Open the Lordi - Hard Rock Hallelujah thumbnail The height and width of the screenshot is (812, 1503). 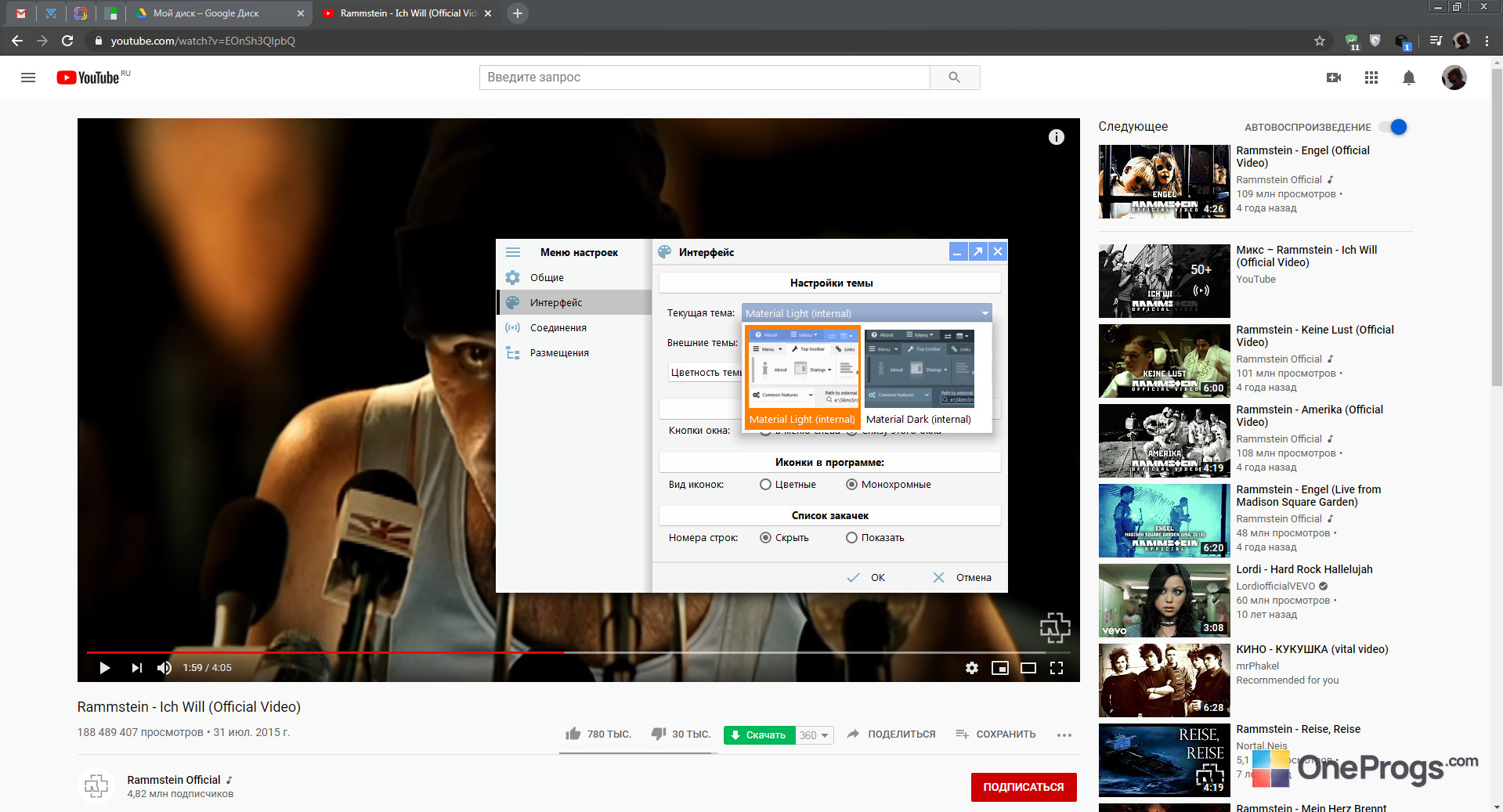[x=1164, y=601]
